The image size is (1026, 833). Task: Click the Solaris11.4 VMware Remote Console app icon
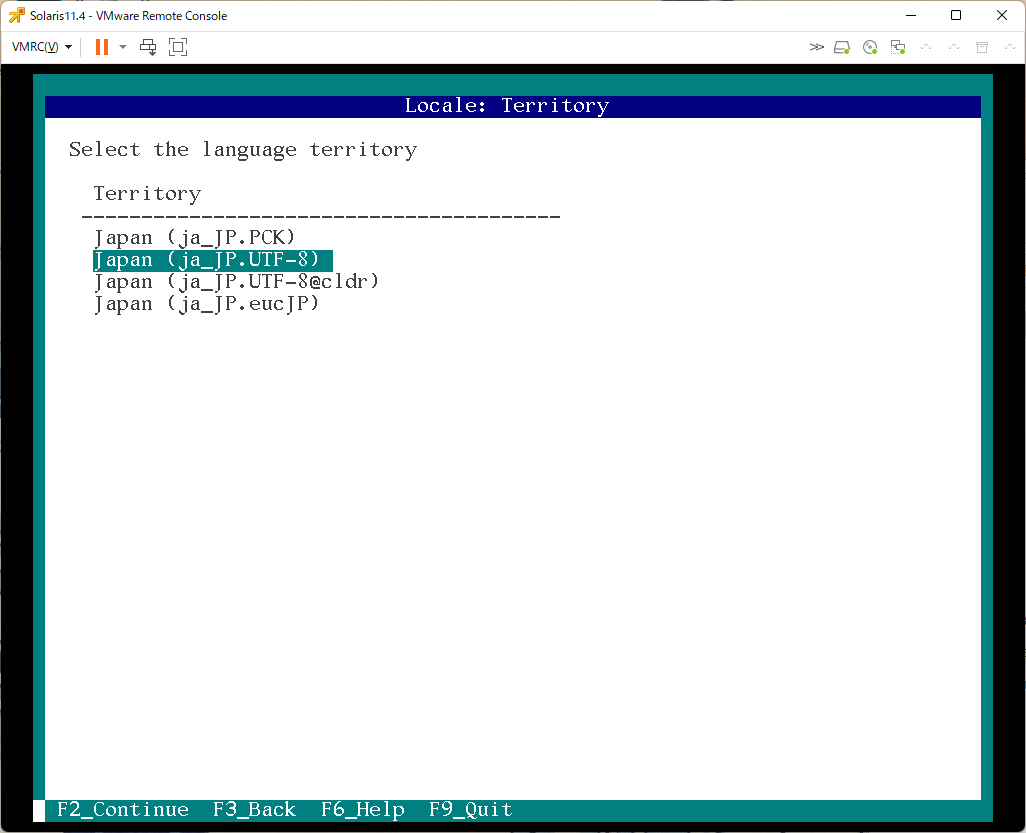tap(16, 15)
